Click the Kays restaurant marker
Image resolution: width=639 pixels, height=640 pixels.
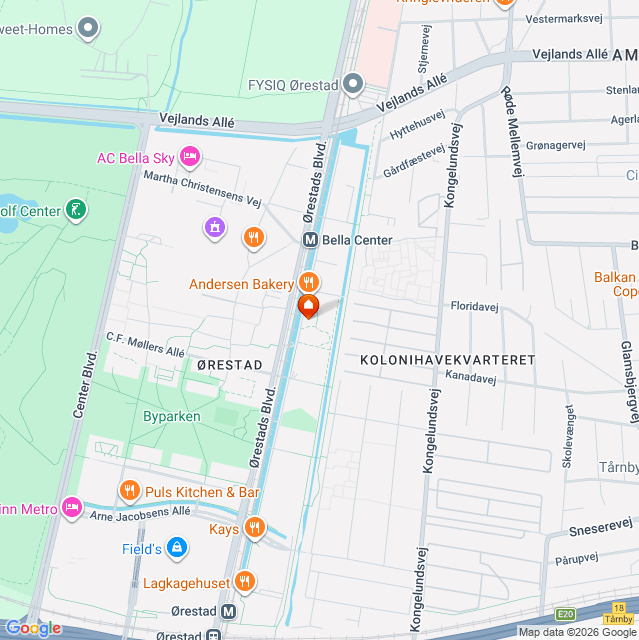(255, 528)
